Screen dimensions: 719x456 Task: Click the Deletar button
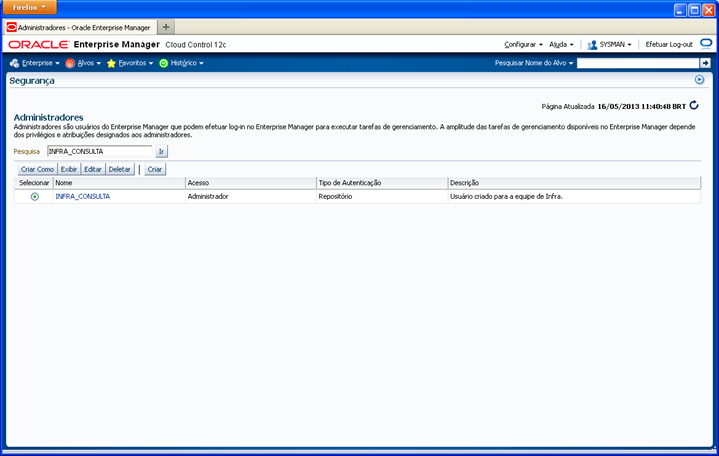119,169
